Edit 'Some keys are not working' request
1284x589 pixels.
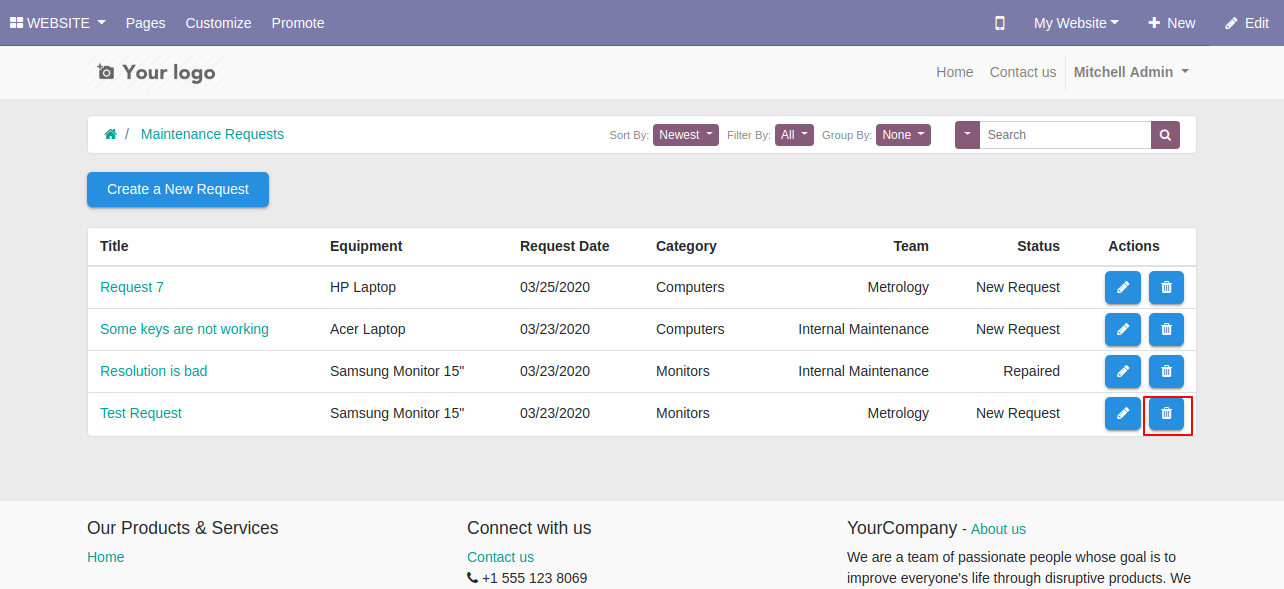[1122, 329]
